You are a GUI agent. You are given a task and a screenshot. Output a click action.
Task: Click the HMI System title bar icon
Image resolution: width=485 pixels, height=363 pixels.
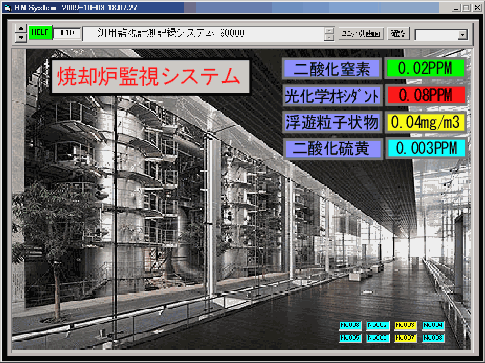point(7,8)
